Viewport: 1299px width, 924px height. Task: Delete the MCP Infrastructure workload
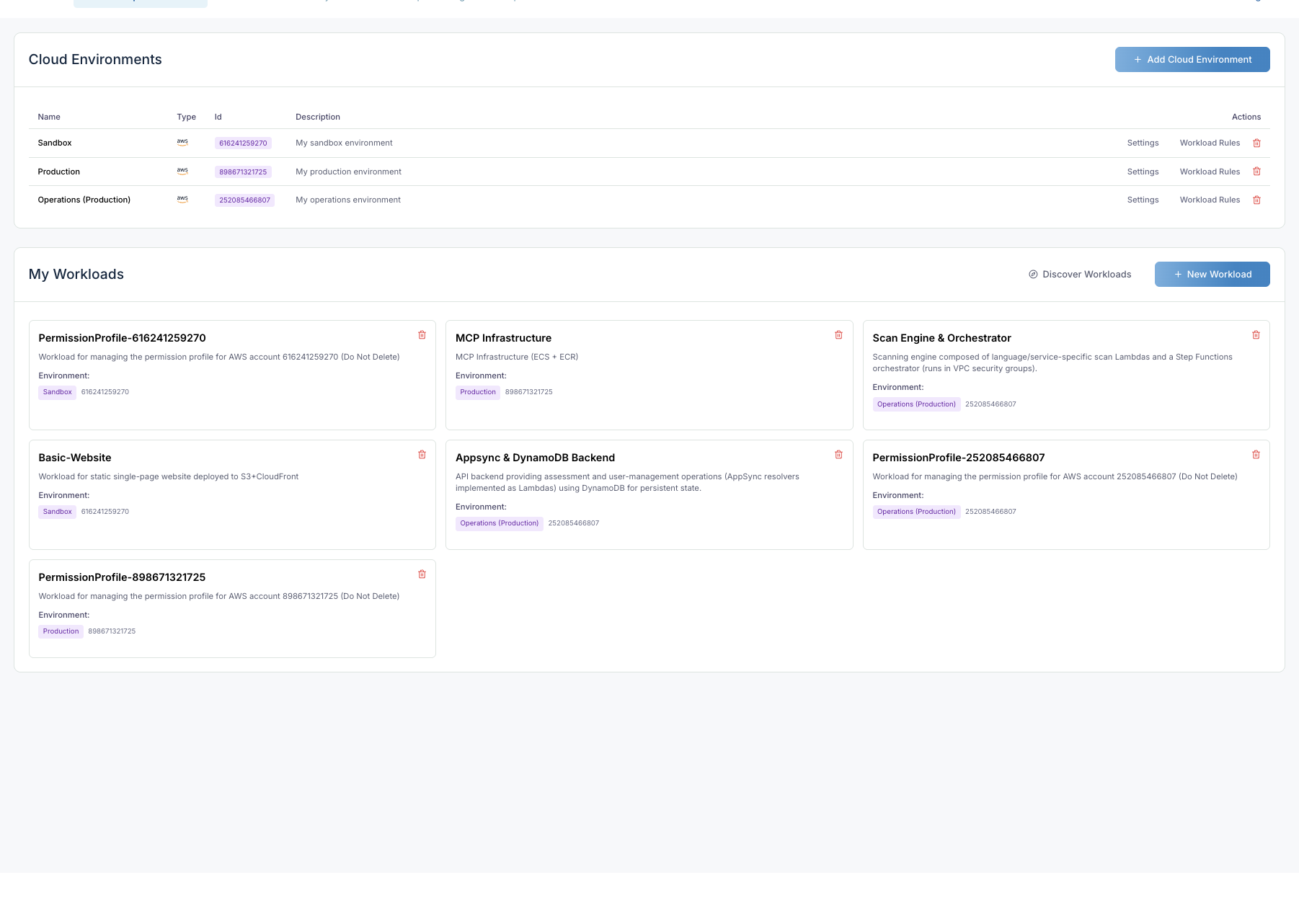838,334
